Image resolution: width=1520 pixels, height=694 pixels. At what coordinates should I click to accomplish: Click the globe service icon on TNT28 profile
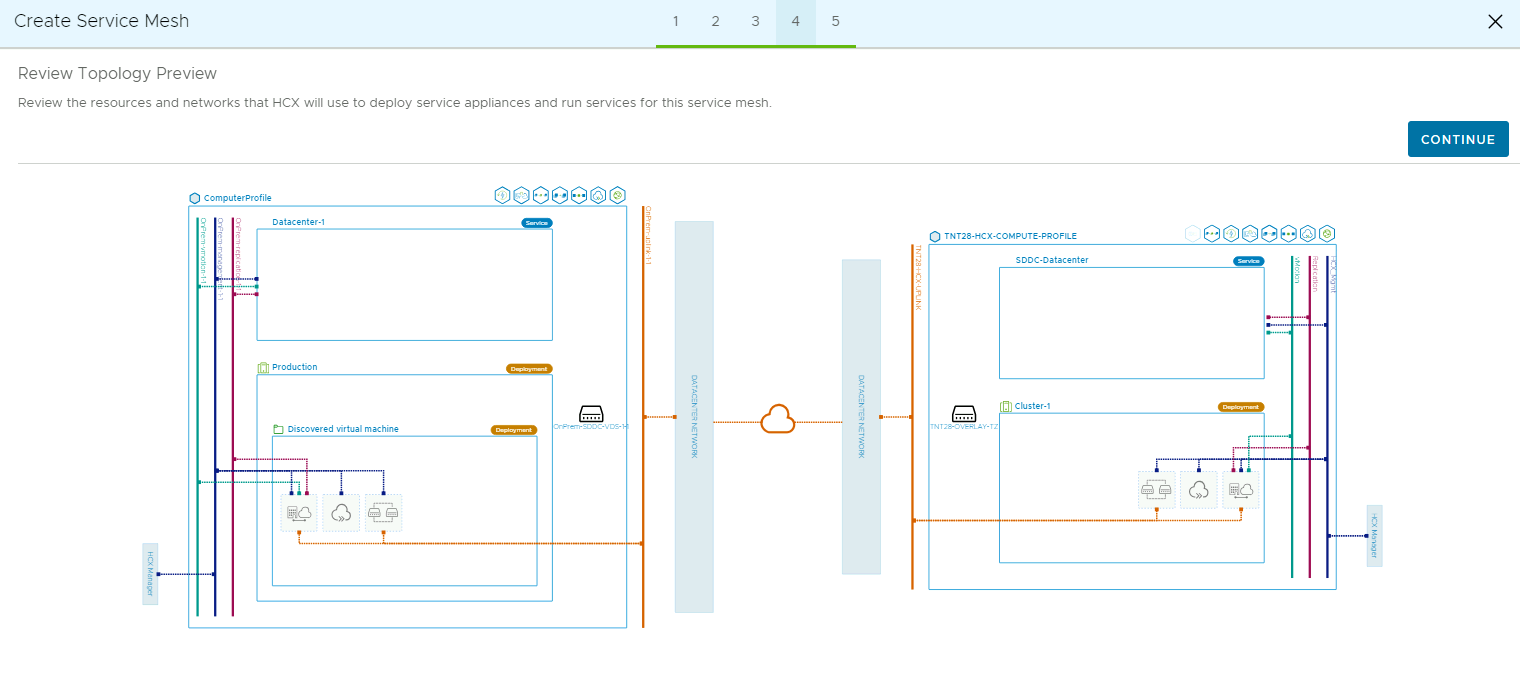pos(1327,234)
